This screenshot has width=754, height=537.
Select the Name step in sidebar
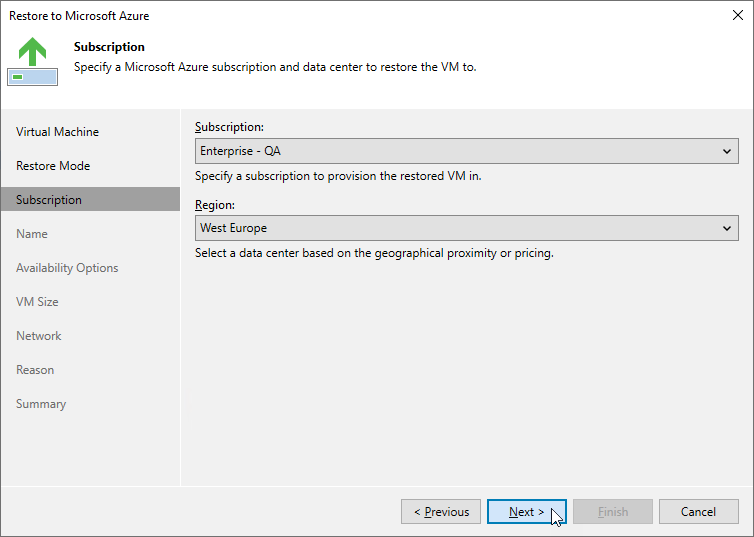tap(32, 234)
